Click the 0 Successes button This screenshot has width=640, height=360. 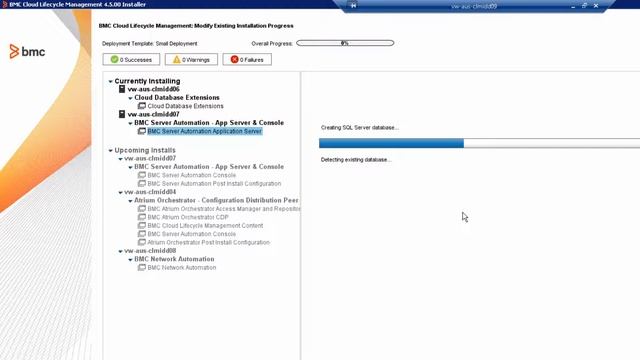pos(131,60)
